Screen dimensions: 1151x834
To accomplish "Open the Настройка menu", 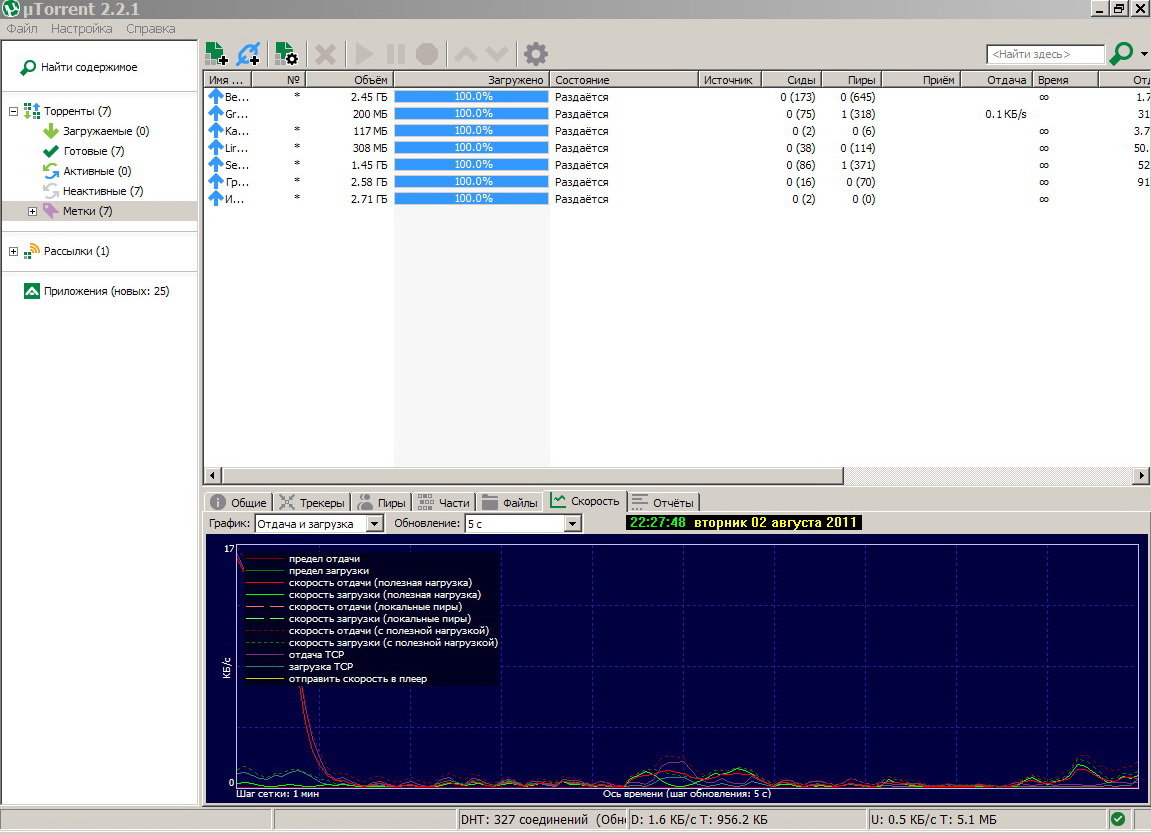I will coord(81,29).
